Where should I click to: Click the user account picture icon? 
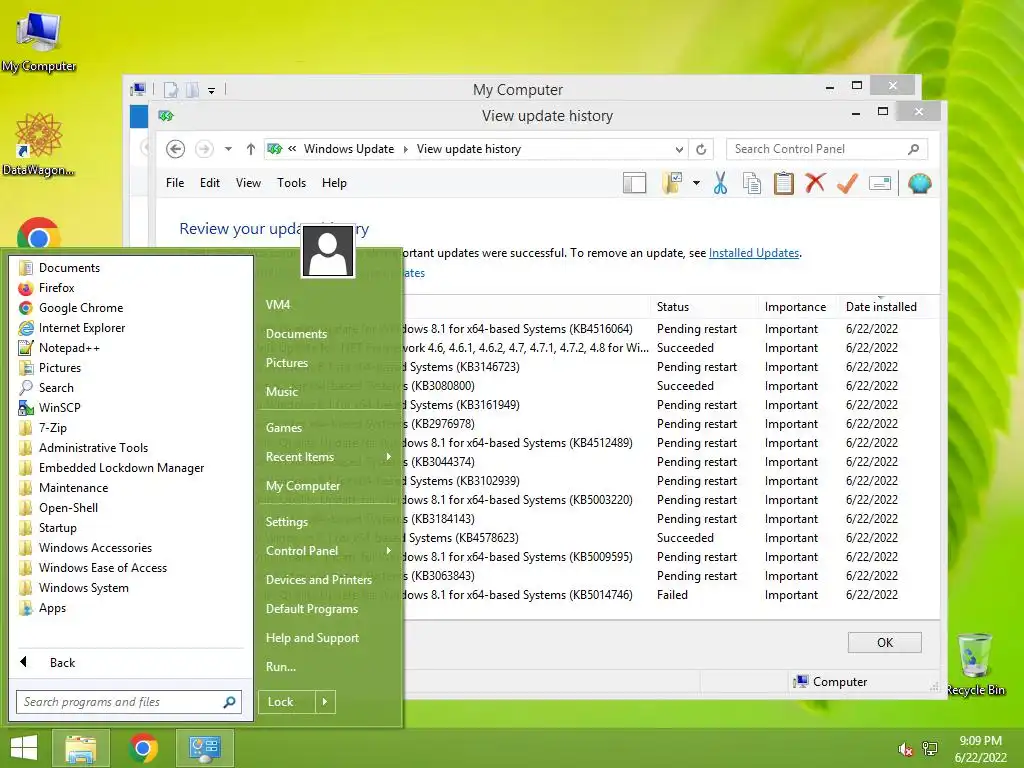(328, 251)
